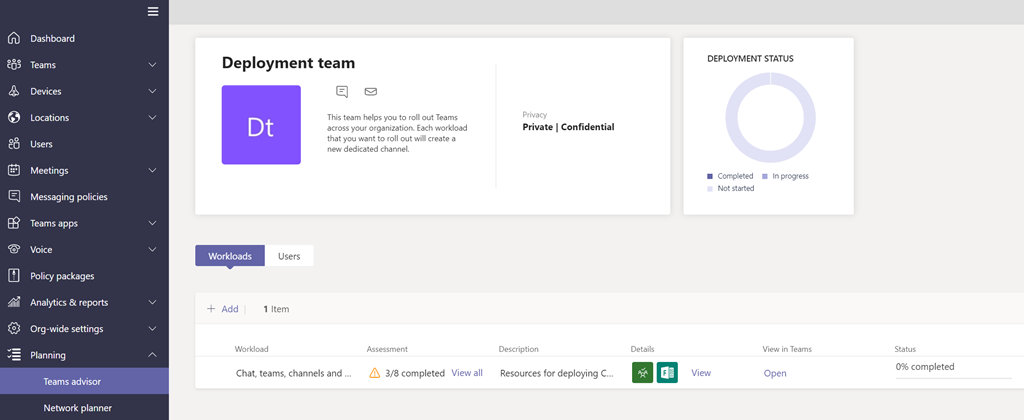
Task: Click the View all assessment link
Action: [467, 373]
